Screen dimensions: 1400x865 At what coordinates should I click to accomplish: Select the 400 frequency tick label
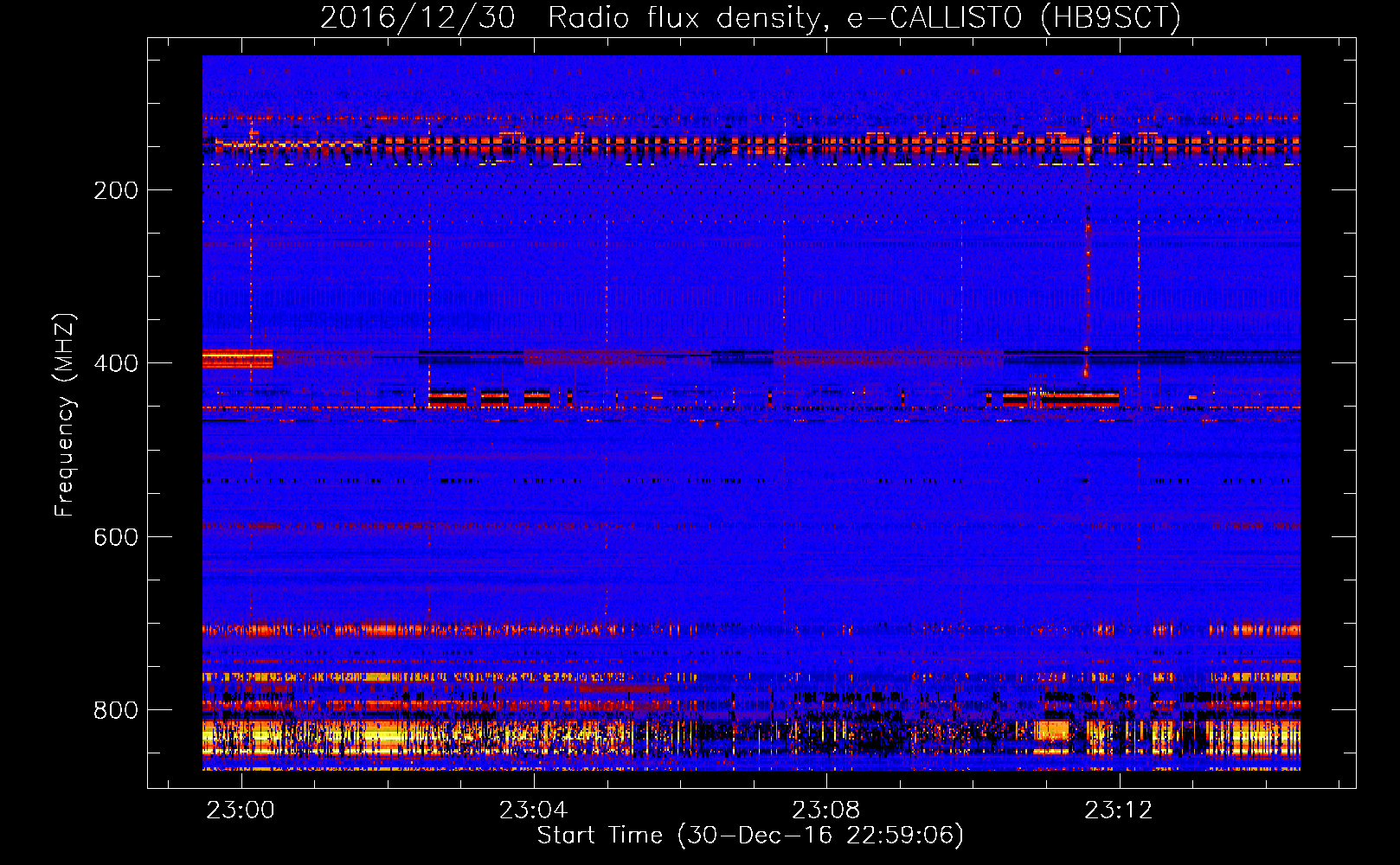pos(116,363)
